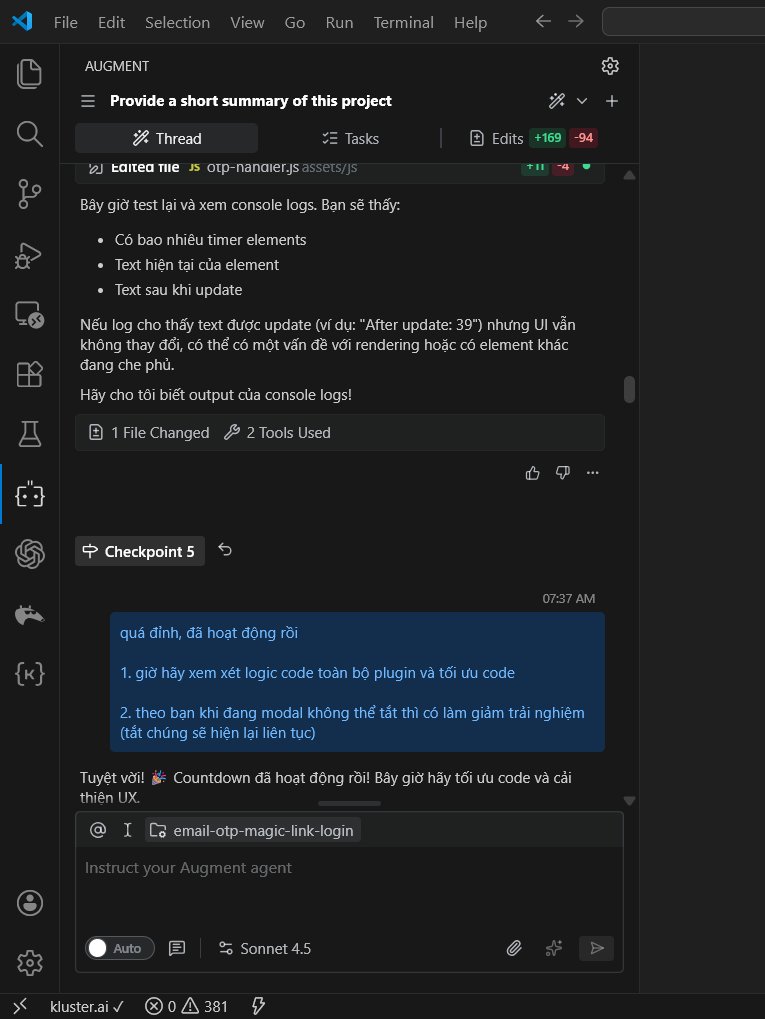The width and height of the screenshot is (765, 1019).
Task: Revert to Checkpoint 5 using undo arrow
Action: tap(225, 551)
